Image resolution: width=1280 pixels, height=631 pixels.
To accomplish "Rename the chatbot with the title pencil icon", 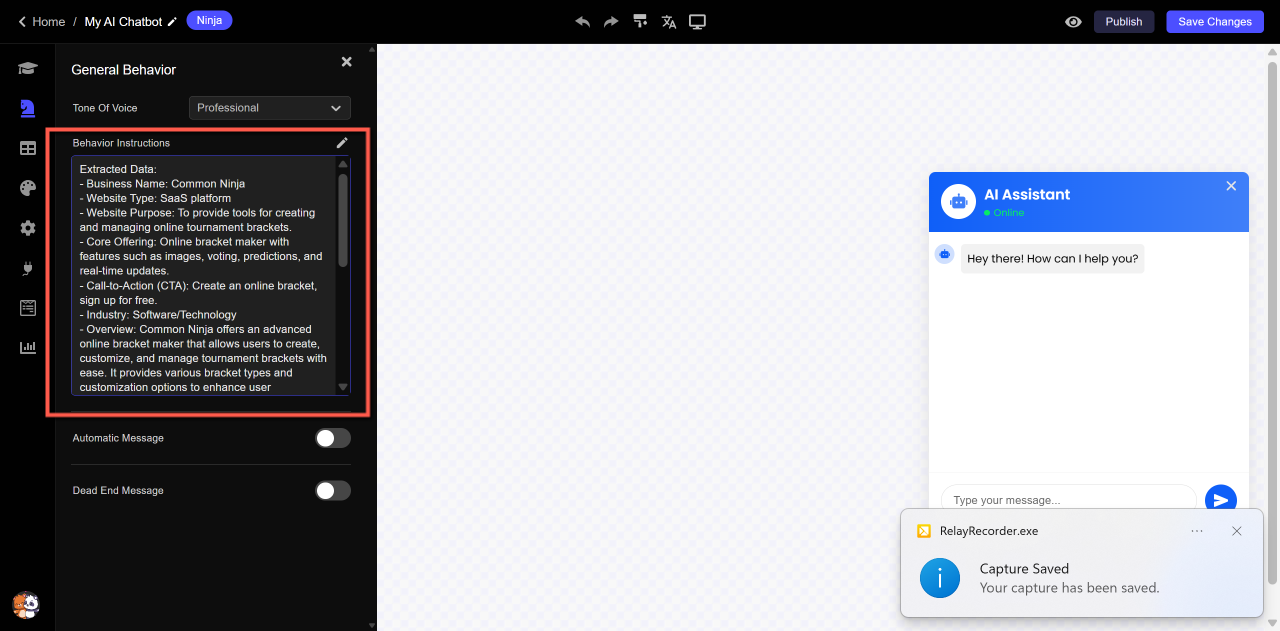I will pos(172,21).
